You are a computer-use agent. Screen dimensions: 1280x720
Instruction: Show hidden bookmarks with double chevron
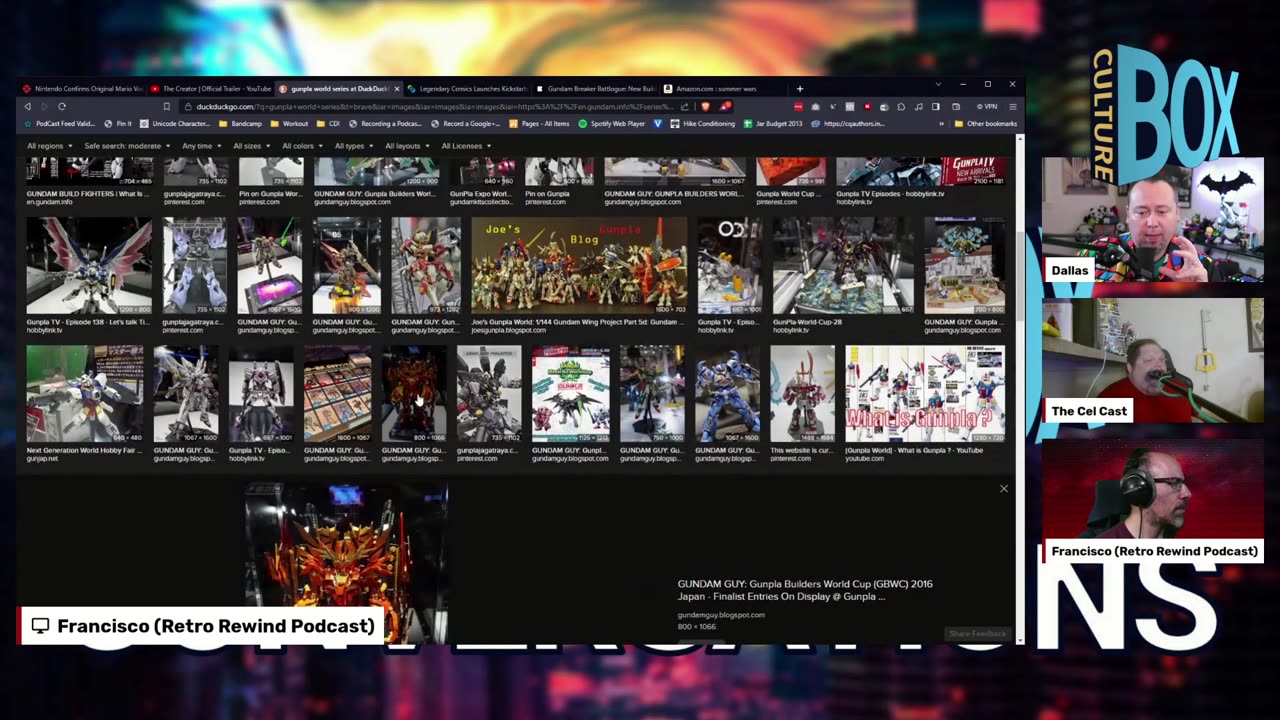coord(941,124)
